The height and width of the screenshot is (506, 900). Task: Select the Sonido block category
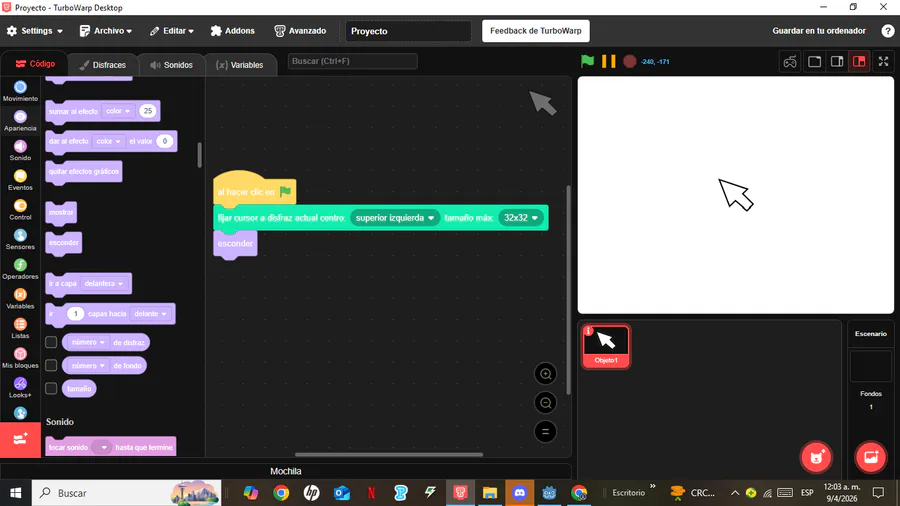(x=20, y=150)
